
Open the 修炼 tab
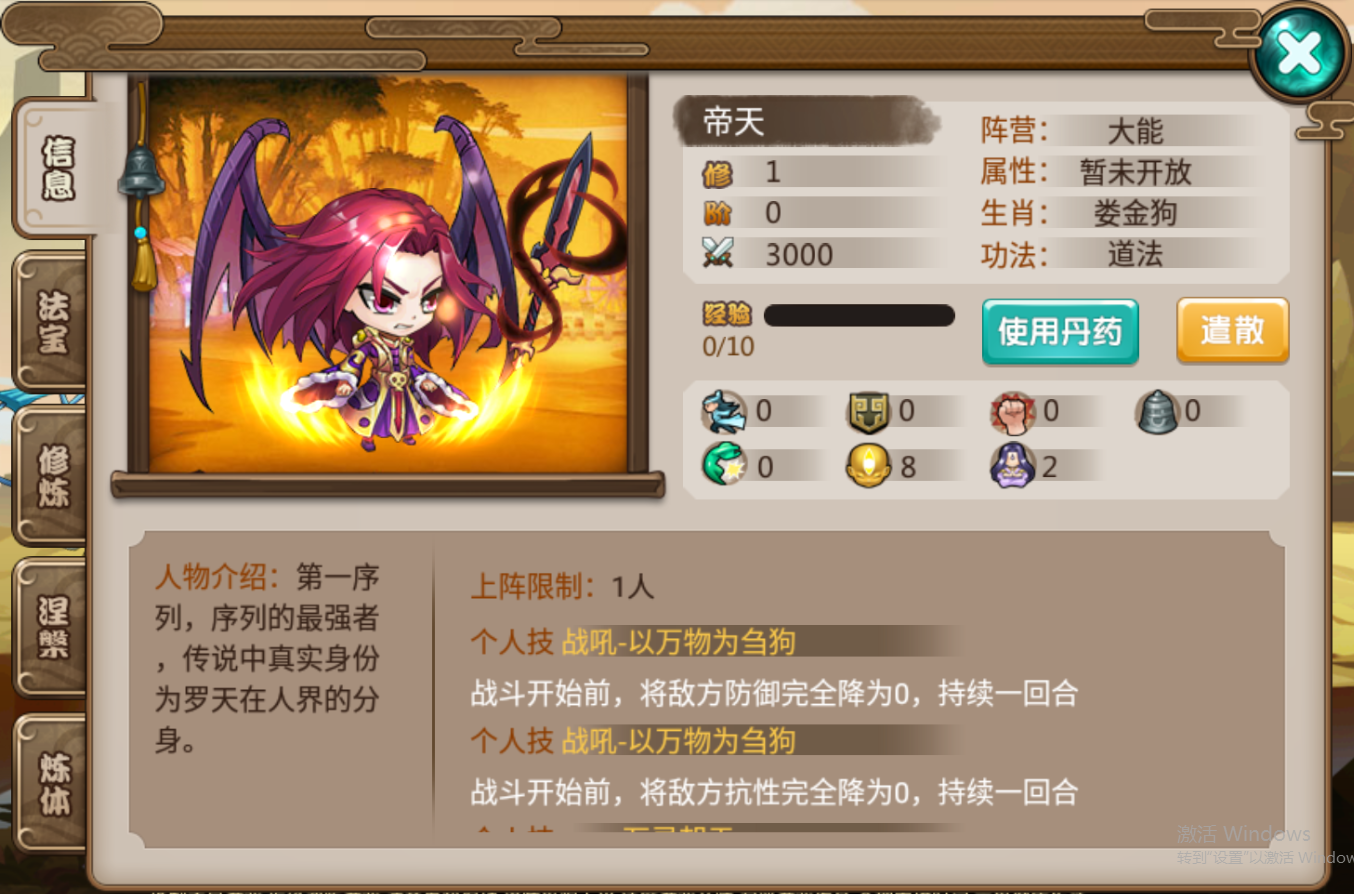pos(52,477)
